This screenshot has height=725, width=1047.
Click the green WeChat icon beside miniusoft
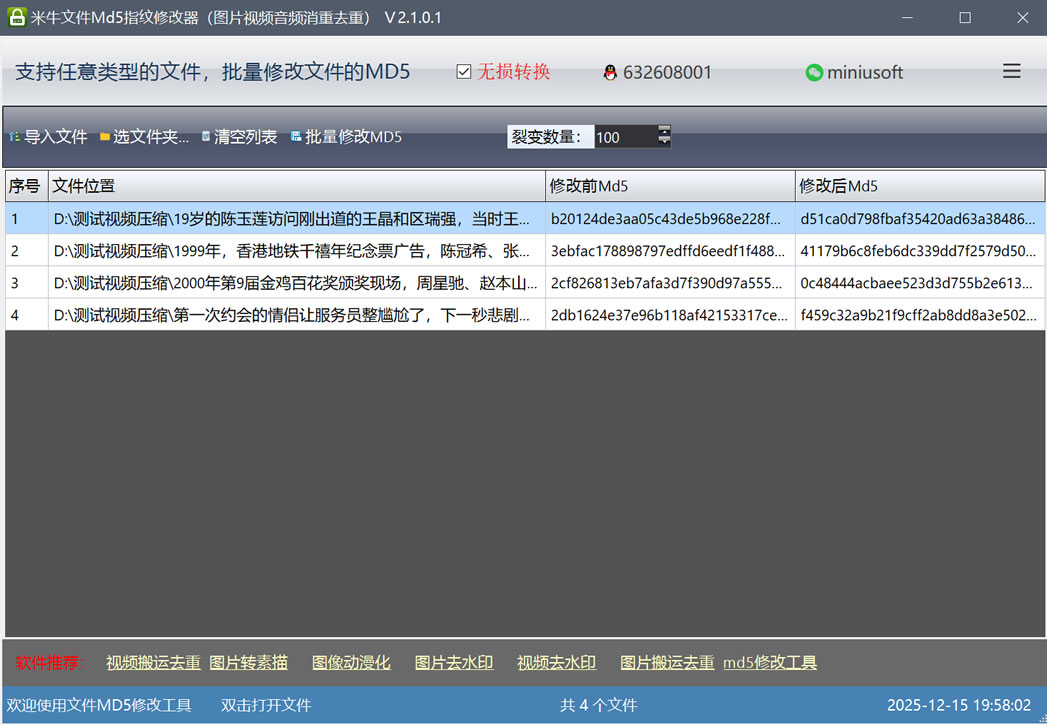(x=814, y=72)
